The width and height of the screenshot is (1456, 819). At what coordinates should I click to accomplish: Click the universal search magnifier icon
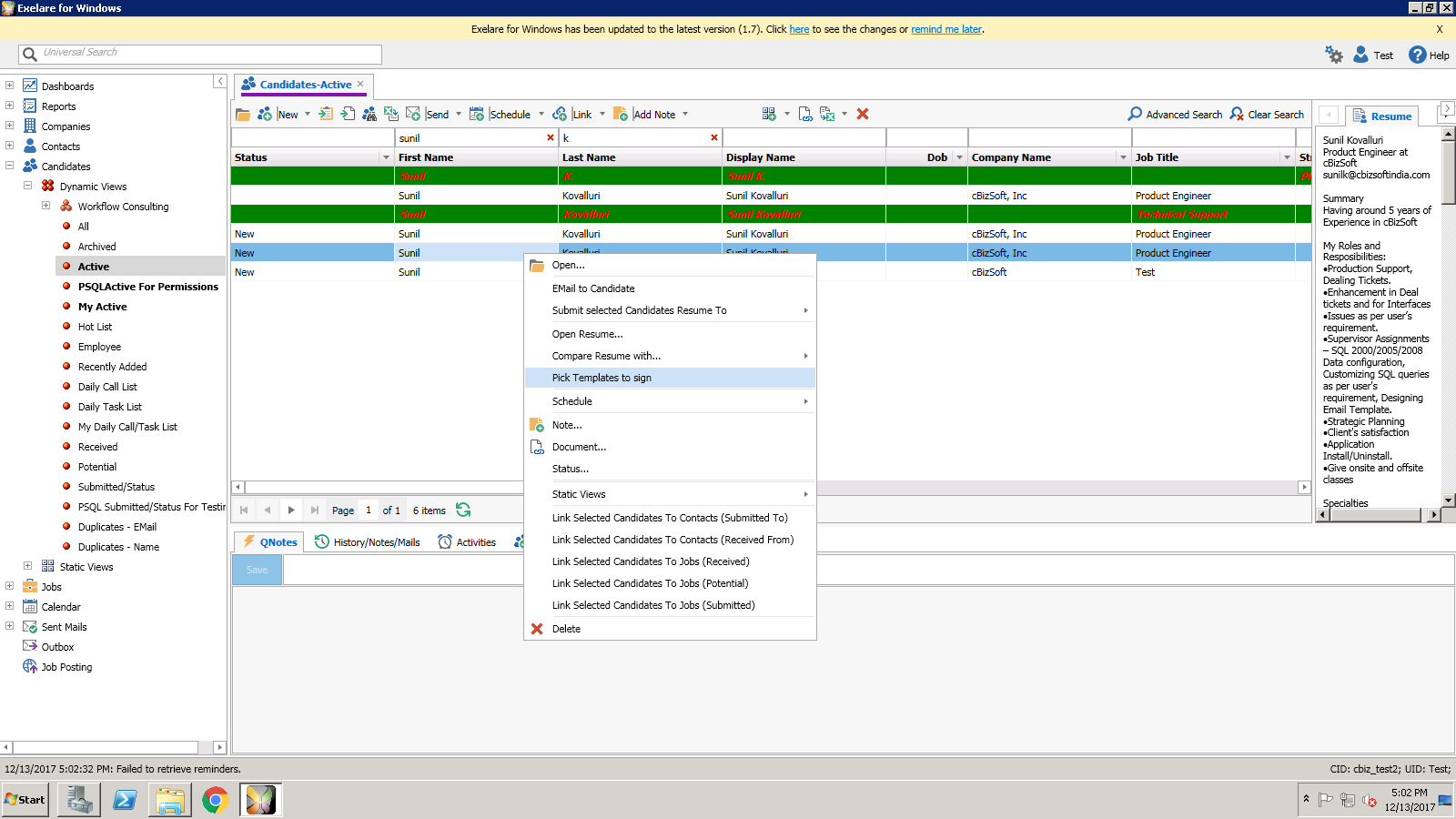click(x=30, y=54)
